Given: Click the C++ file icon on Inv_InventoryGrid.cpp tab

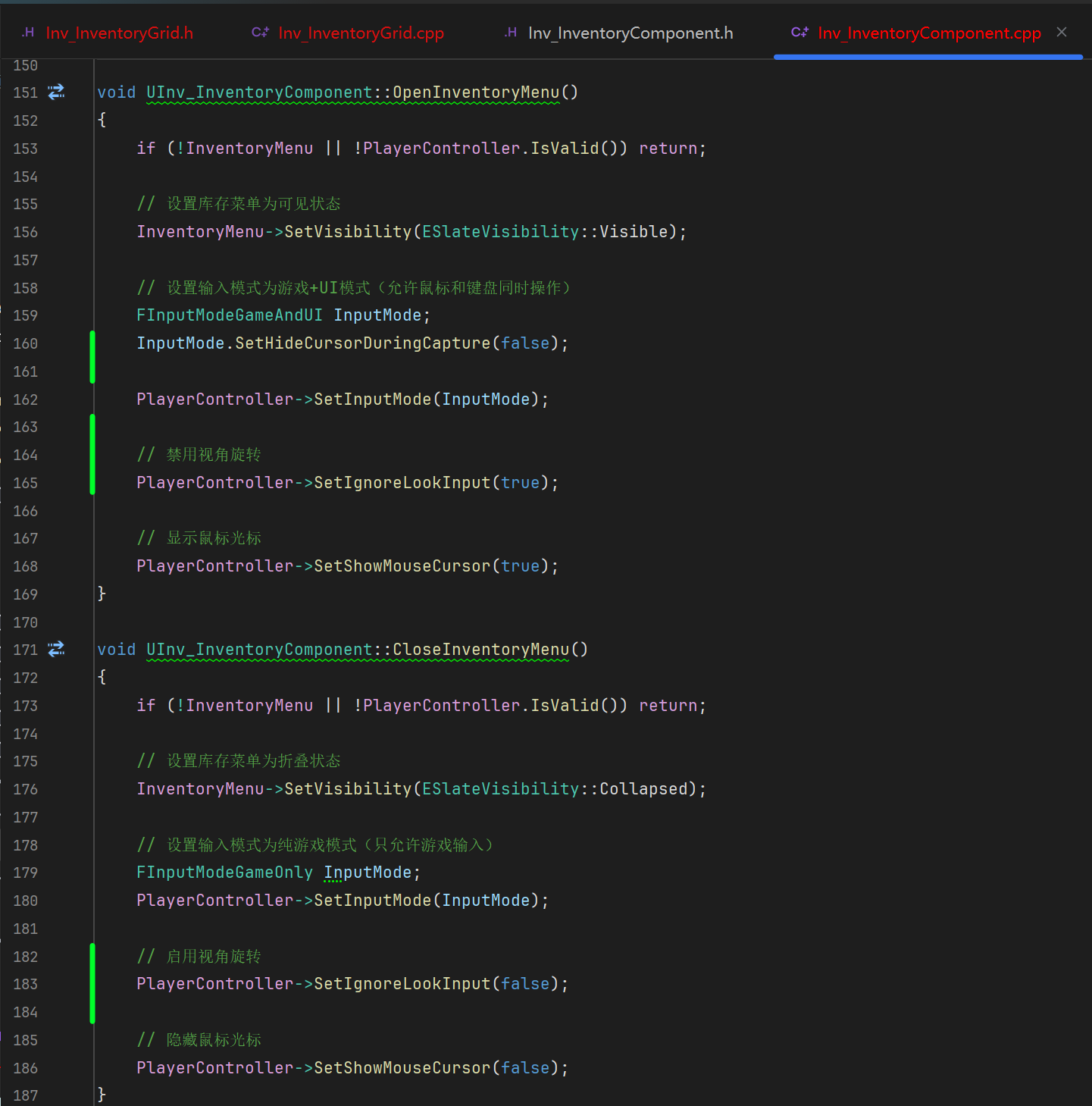Looking at the screenshot, I should pyautogui.click(x=260, y=33).
